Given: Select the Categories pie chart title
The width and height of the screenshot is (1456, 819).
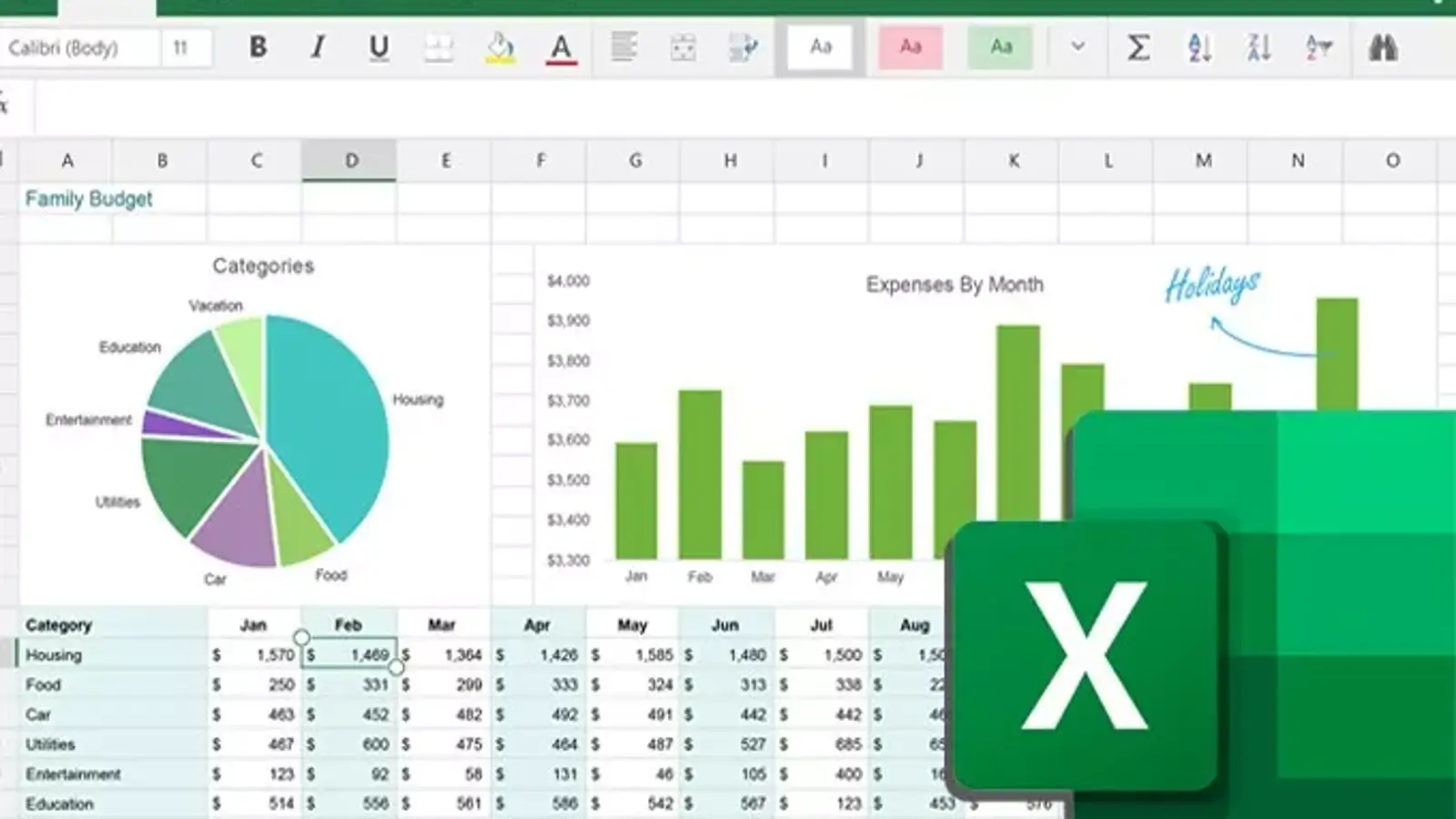Looking at the screenshot, I should tap(263, 266).
